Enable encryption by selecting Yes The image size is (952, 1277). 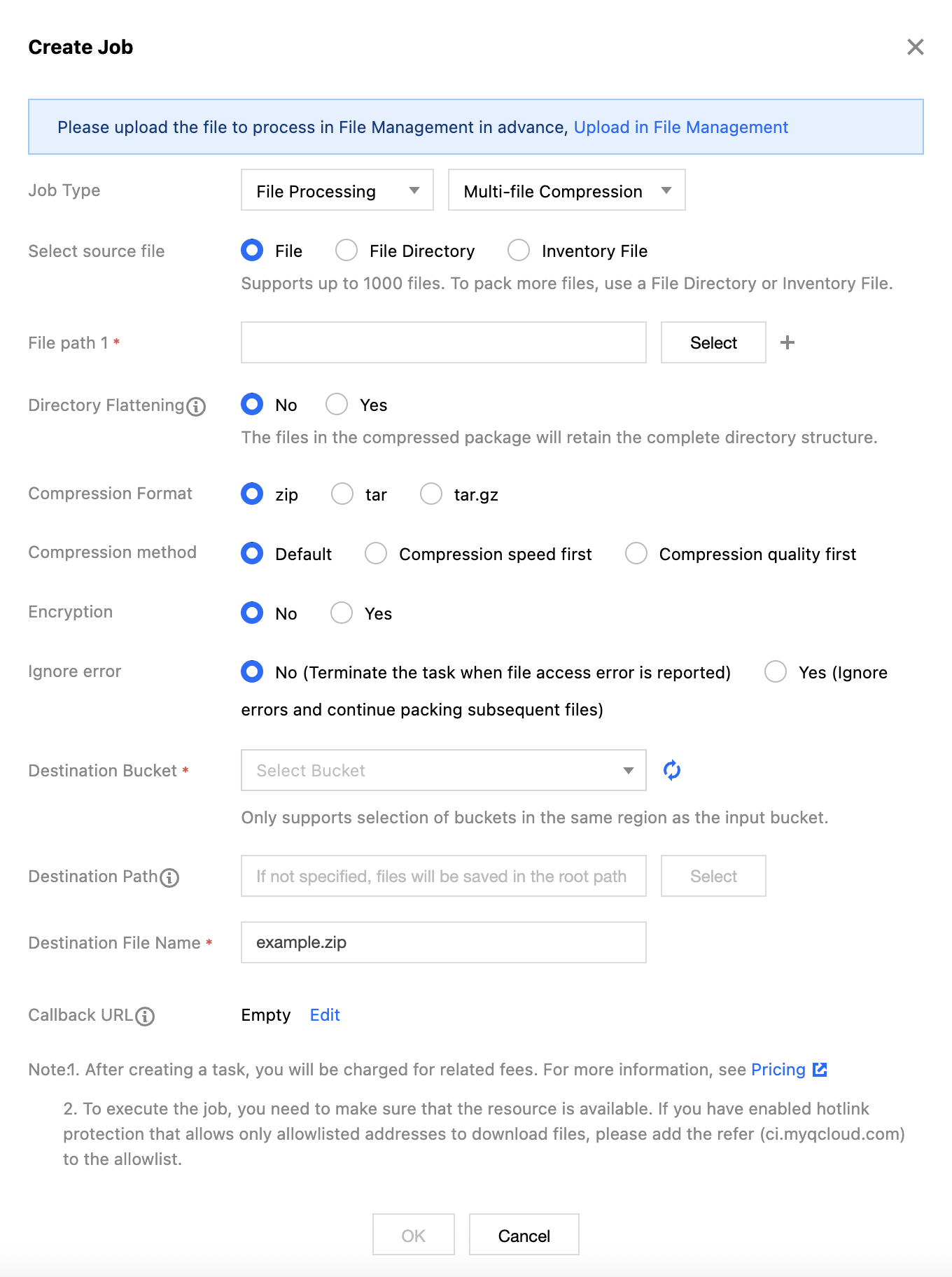click(x=342, y=613)
